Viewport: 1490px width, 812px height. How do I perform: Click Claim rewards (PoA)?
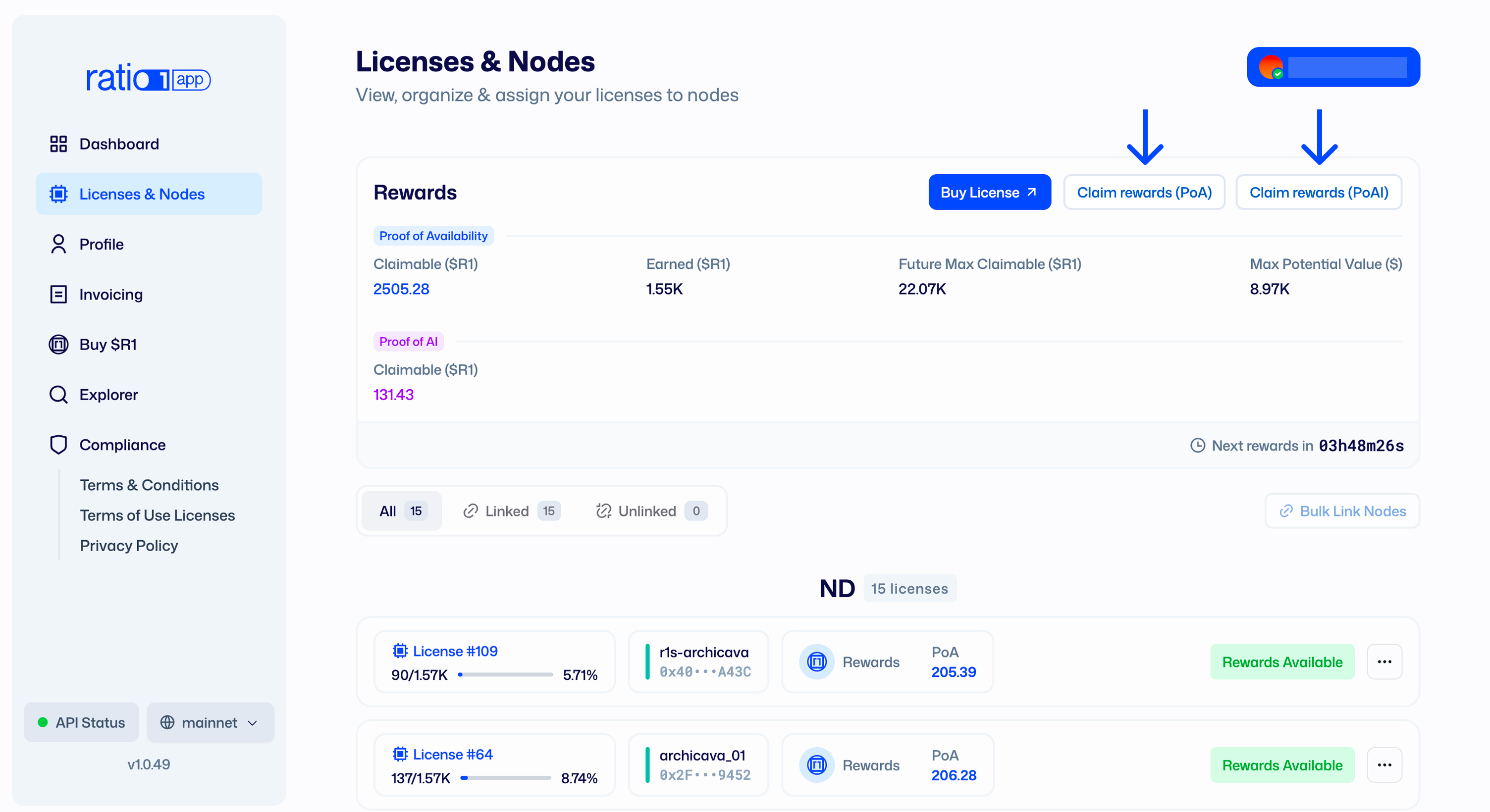tap(1144, 192)
